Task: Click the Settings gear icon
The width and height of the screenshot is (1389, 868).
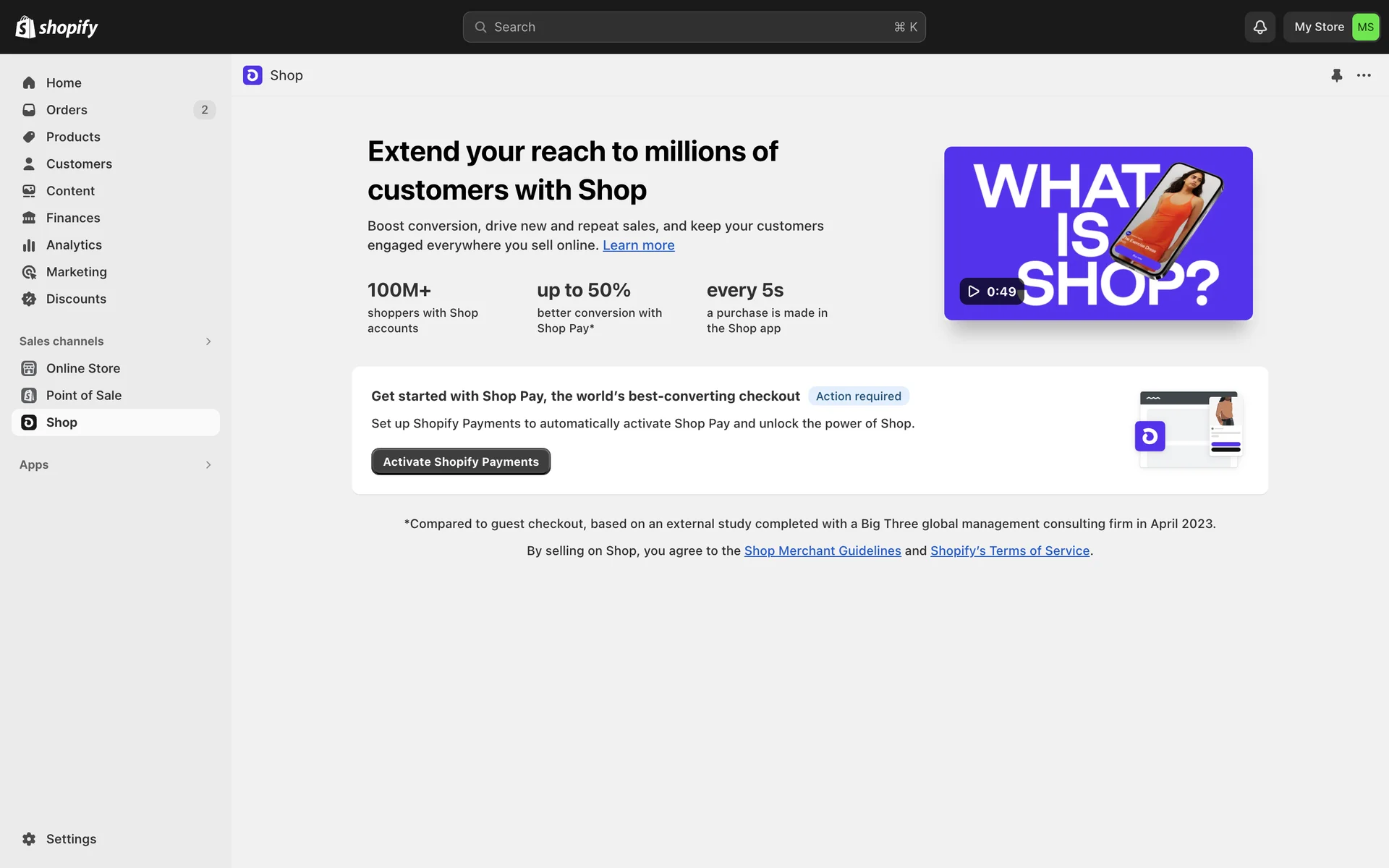Action: [x=29, y=839]
